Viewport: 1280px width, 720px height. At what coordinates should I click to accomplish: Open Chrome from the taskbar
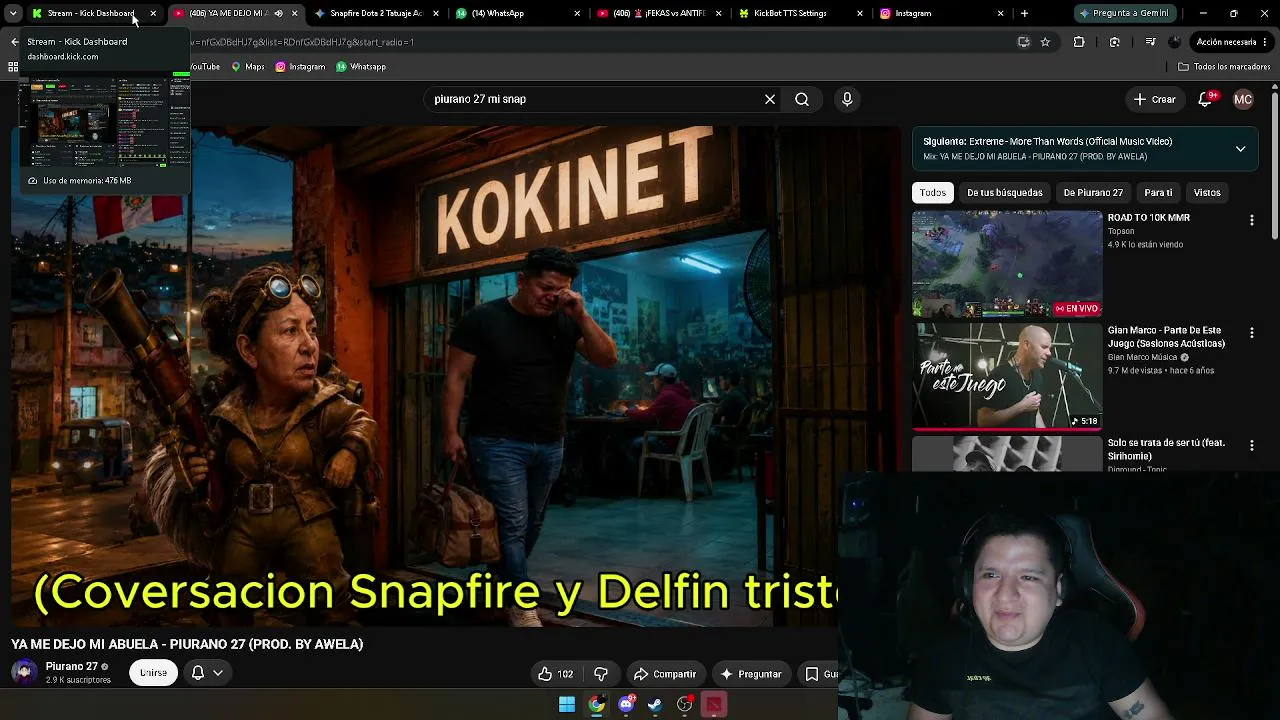(596, 705)
